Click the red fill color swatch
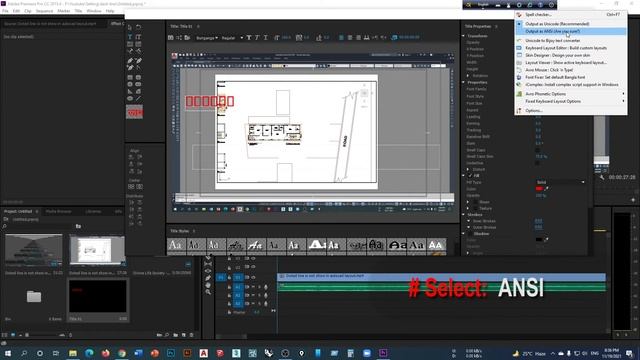The height and width of the screenshot is (360, 640). [x=539, y=189]
